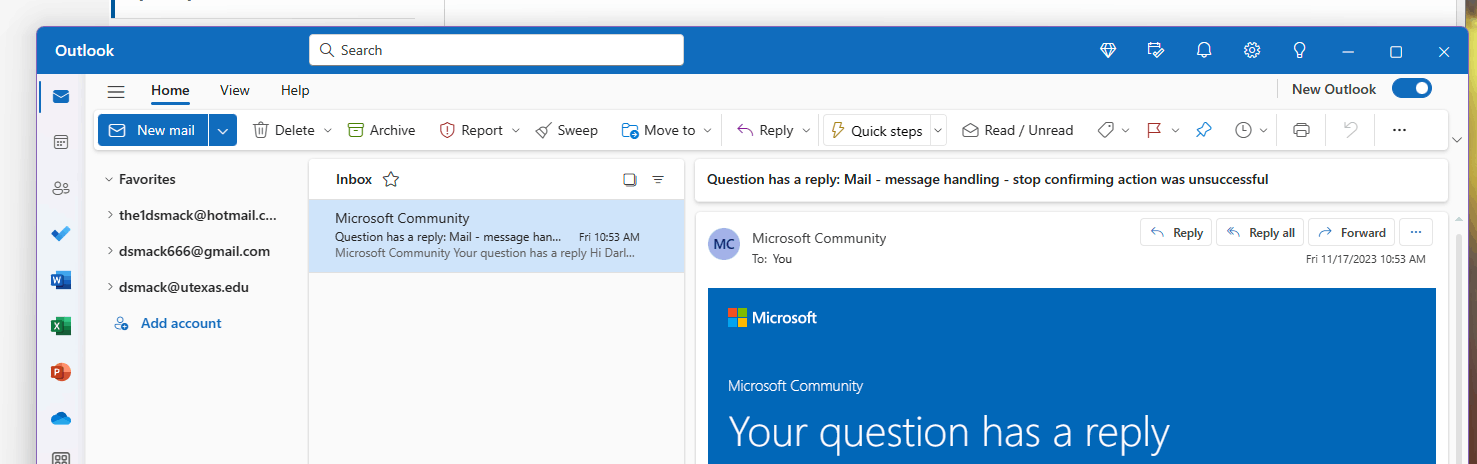
Task: Focus the Search box
Action: (x=496, y=50)
